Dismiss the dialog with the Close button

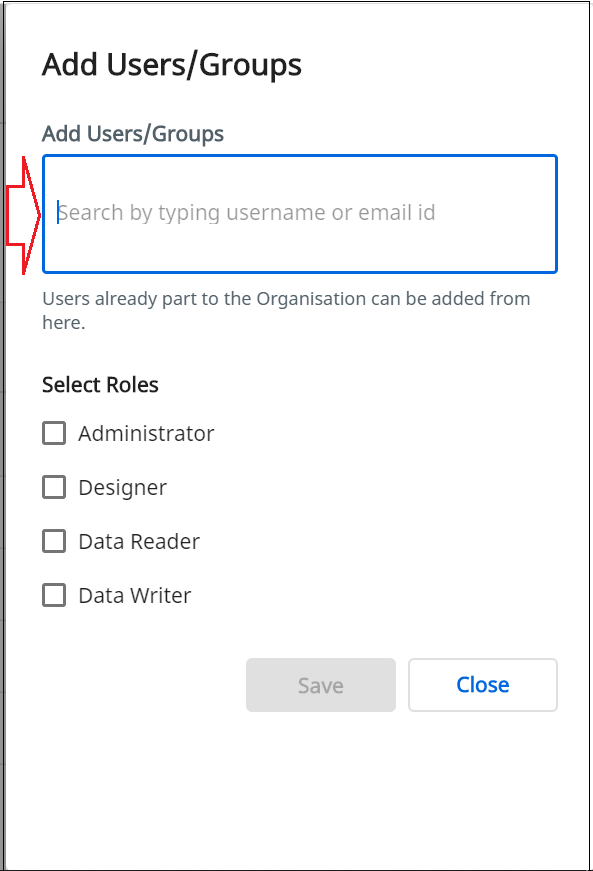click(x=483, y=685)
